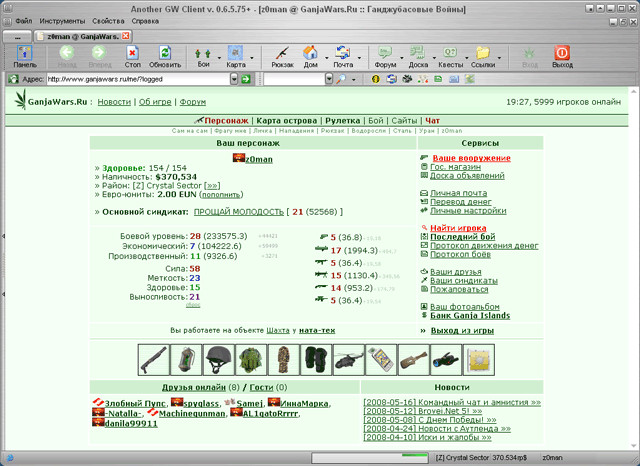
Task: Expand the Ссылки dropdown arrow
Action: point(499,58)
